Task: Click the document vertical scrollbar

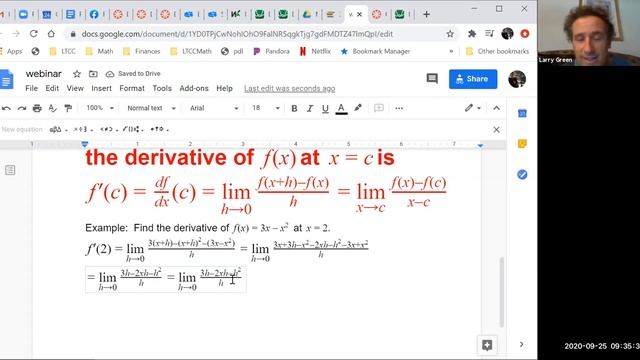Action: (502, 292)
